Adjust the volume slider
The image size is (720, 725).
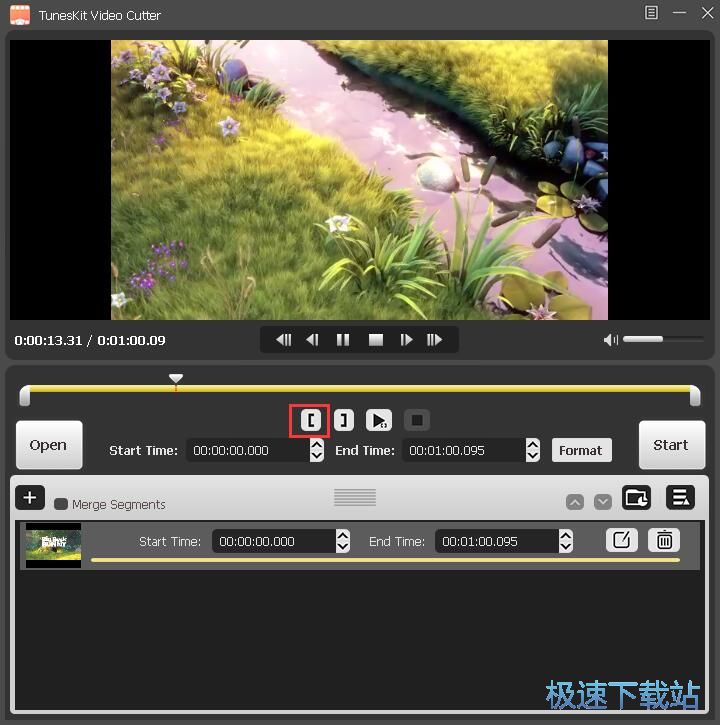(x=663, y=339)
